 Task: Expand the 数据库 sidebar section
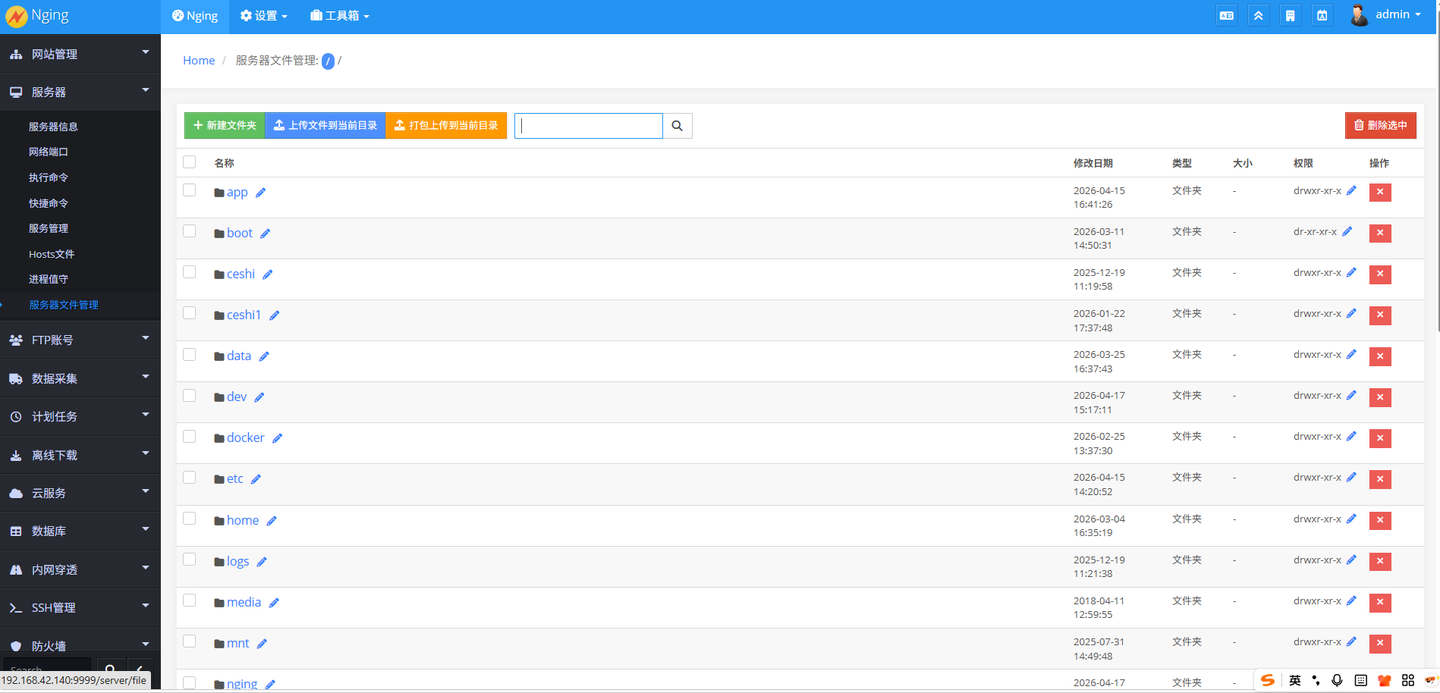(80, 531)
